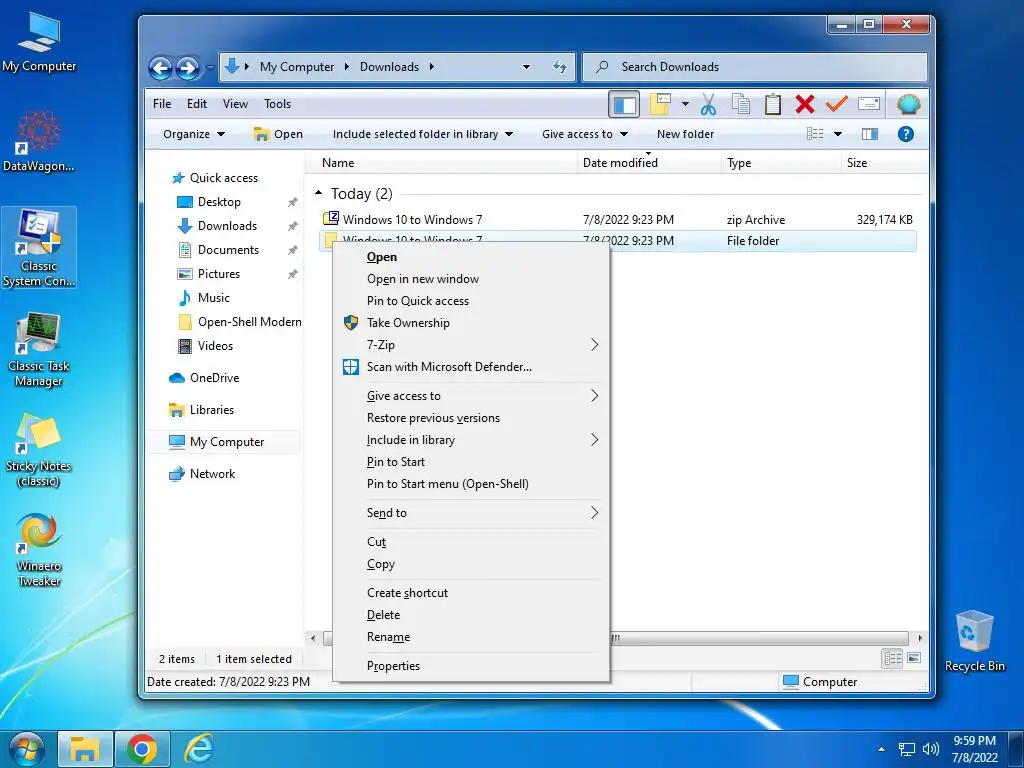The image size is (1024, 768).
Task: Click the Open toolbar button
Action: [x=278, y=134]
